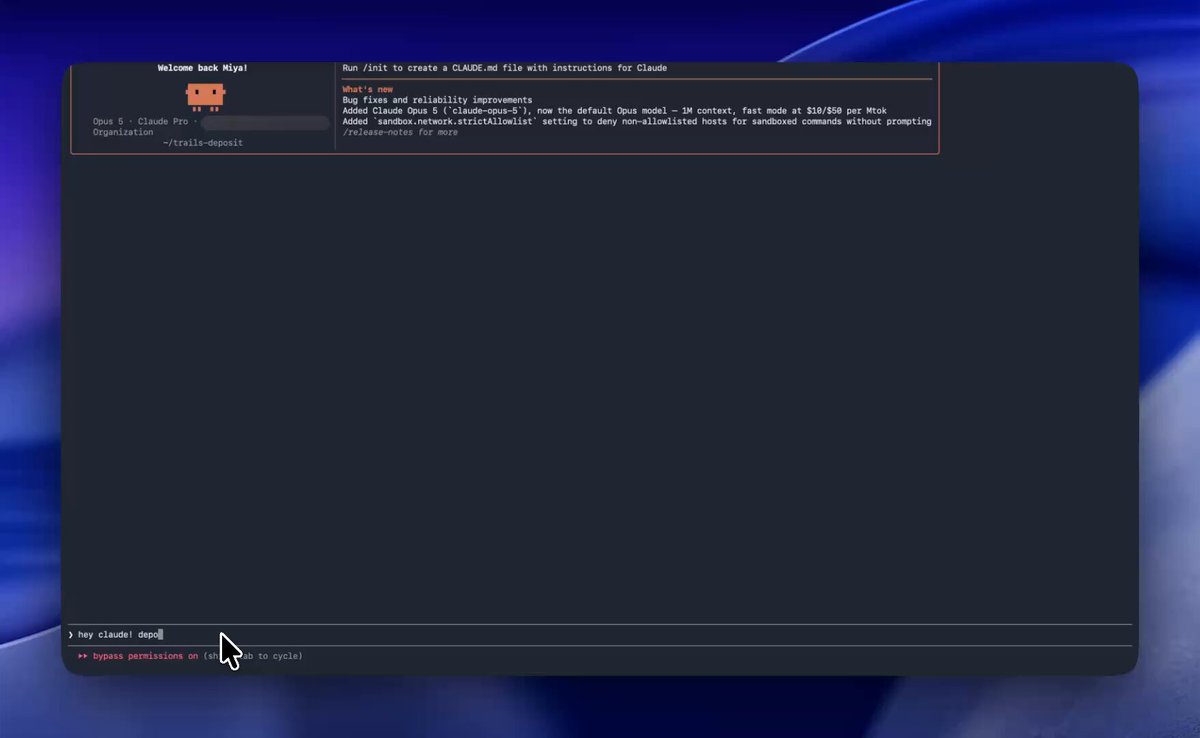
Task: Click the 'Organization' label
Action: point(123,132)
